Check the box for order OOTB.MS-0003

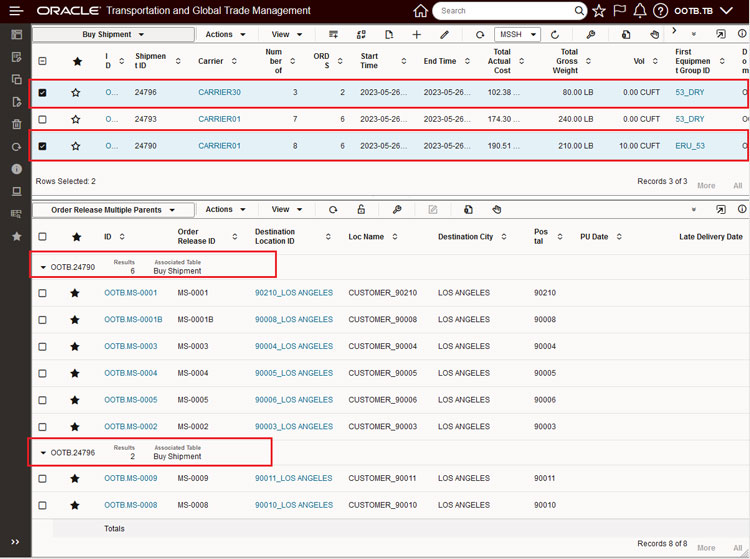tap(42, 347)
